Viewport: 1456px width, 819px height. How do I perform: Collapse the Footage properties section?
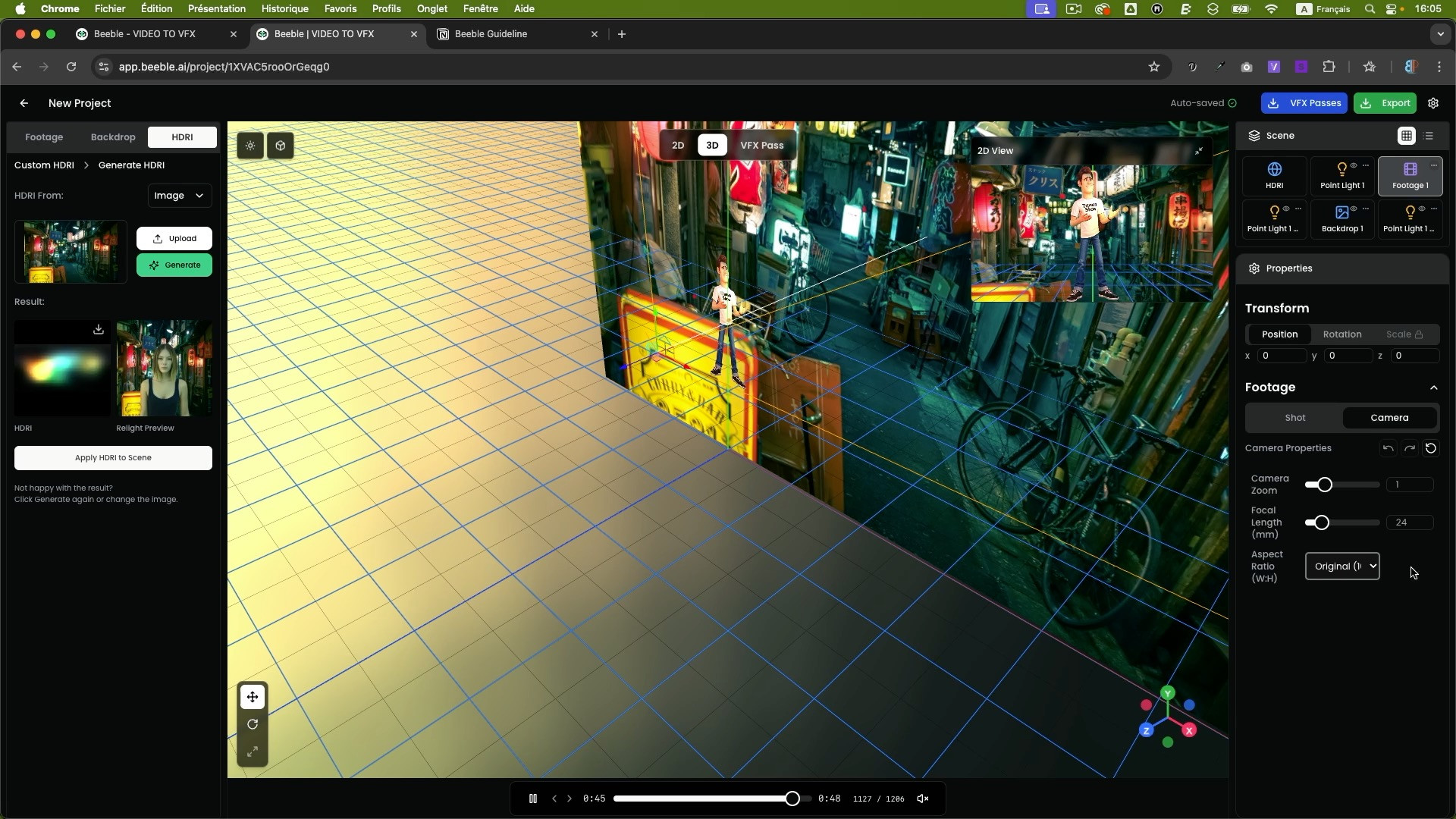(1434, 388)
